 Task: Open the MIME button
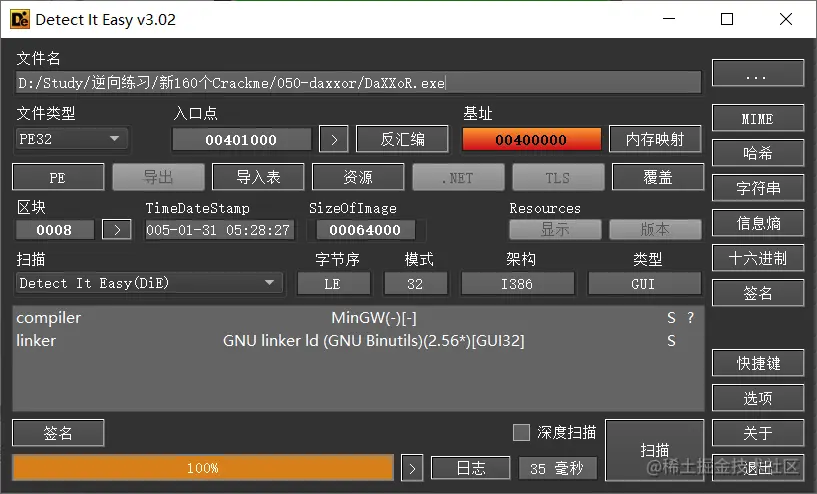pyautogui.click(x=758, y=118)
